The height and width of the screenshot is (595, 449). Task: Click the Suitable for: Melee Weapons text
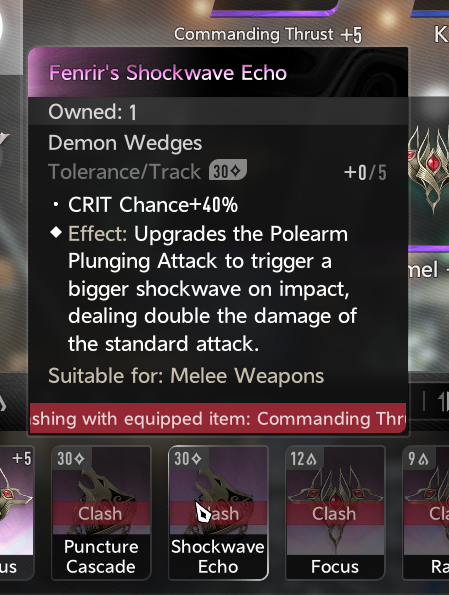(x=186, y=376)
